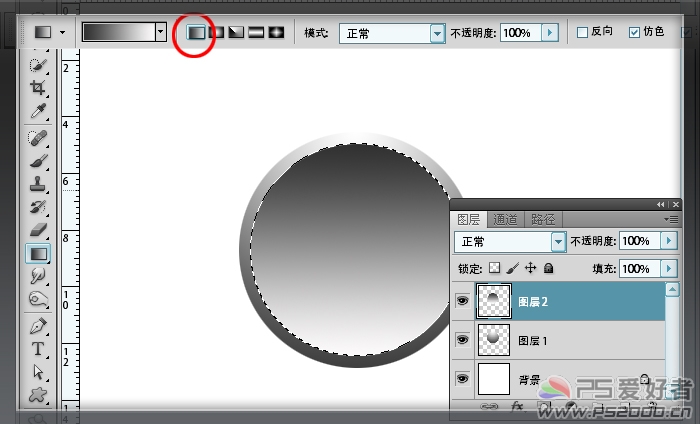Open options bar 不透明度 slider arrow

pos(550,33)
